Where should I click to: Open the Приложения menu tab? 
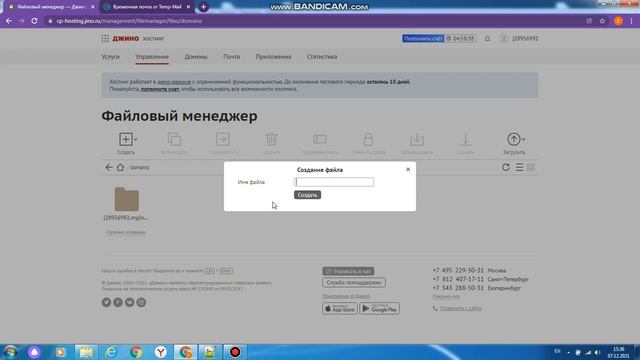[x=273, y=57]
